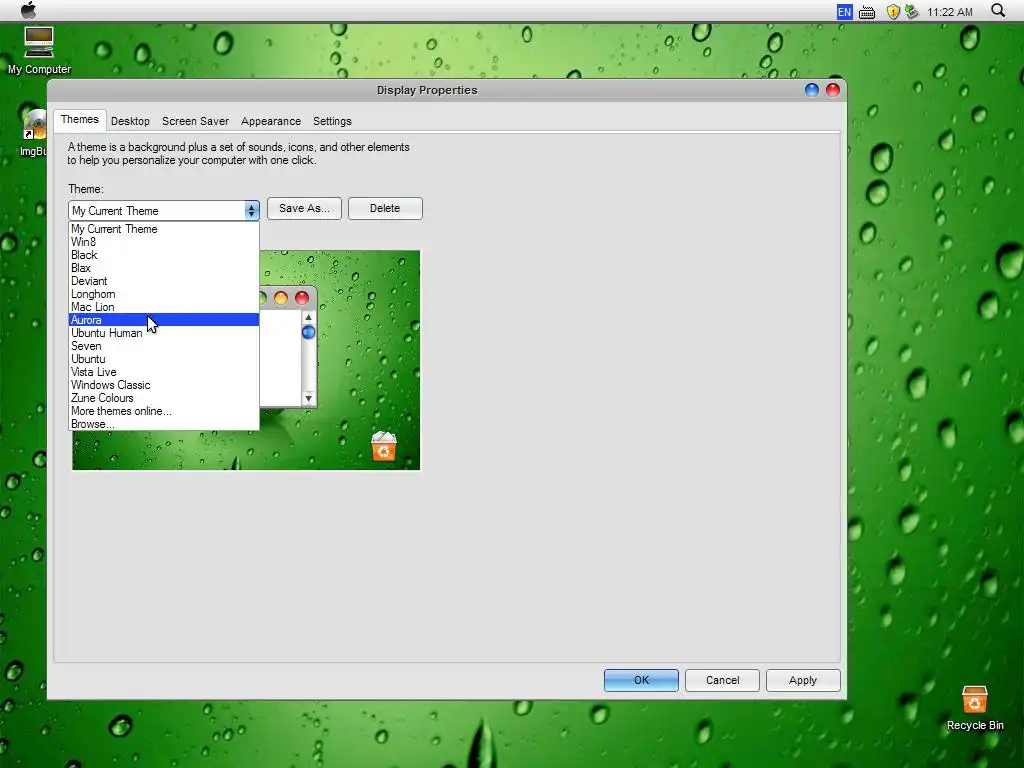1024x768 pixels.
Task: Select the Ubuntu Human theme
Action: coord(164,333)
